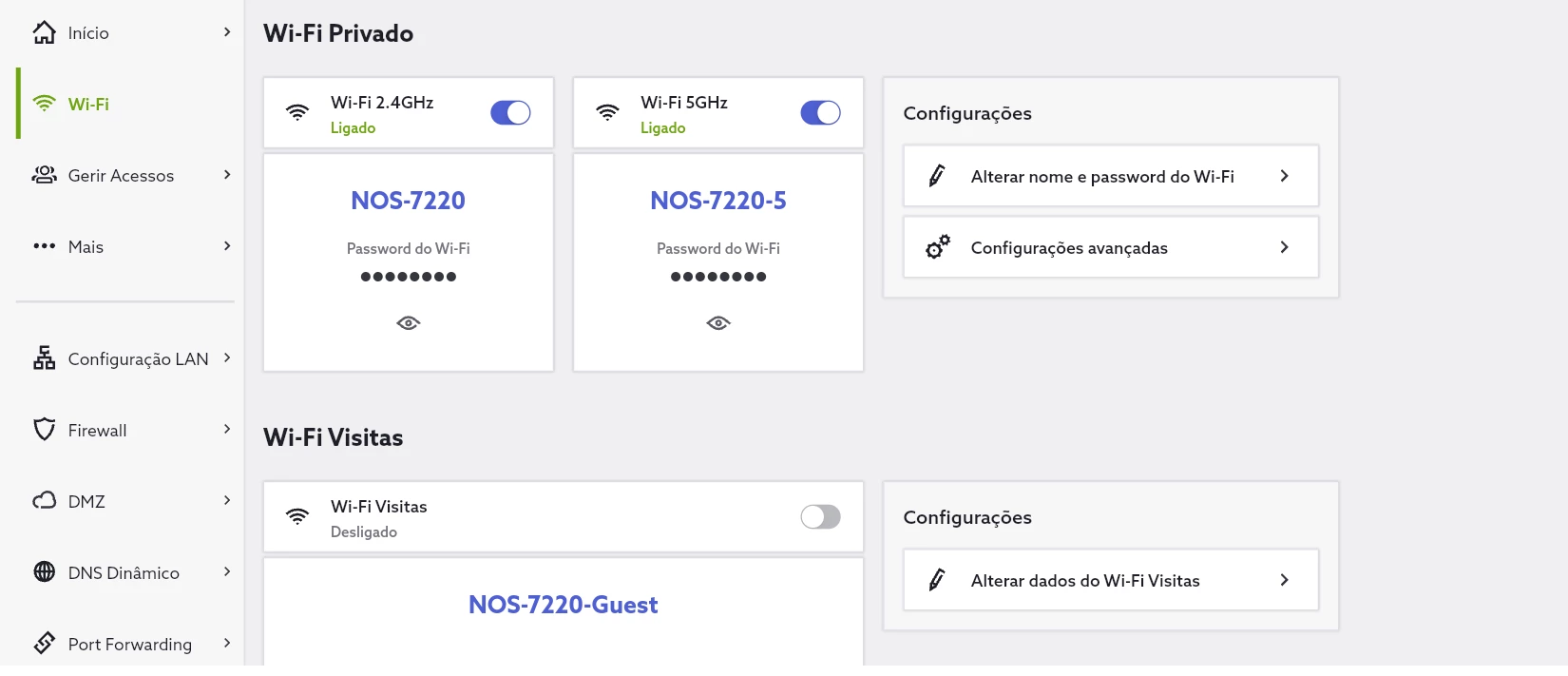
Task: Open chevron for Alterar dados do Wi-Fi Visitas
Action: [x=1284, y=580]
